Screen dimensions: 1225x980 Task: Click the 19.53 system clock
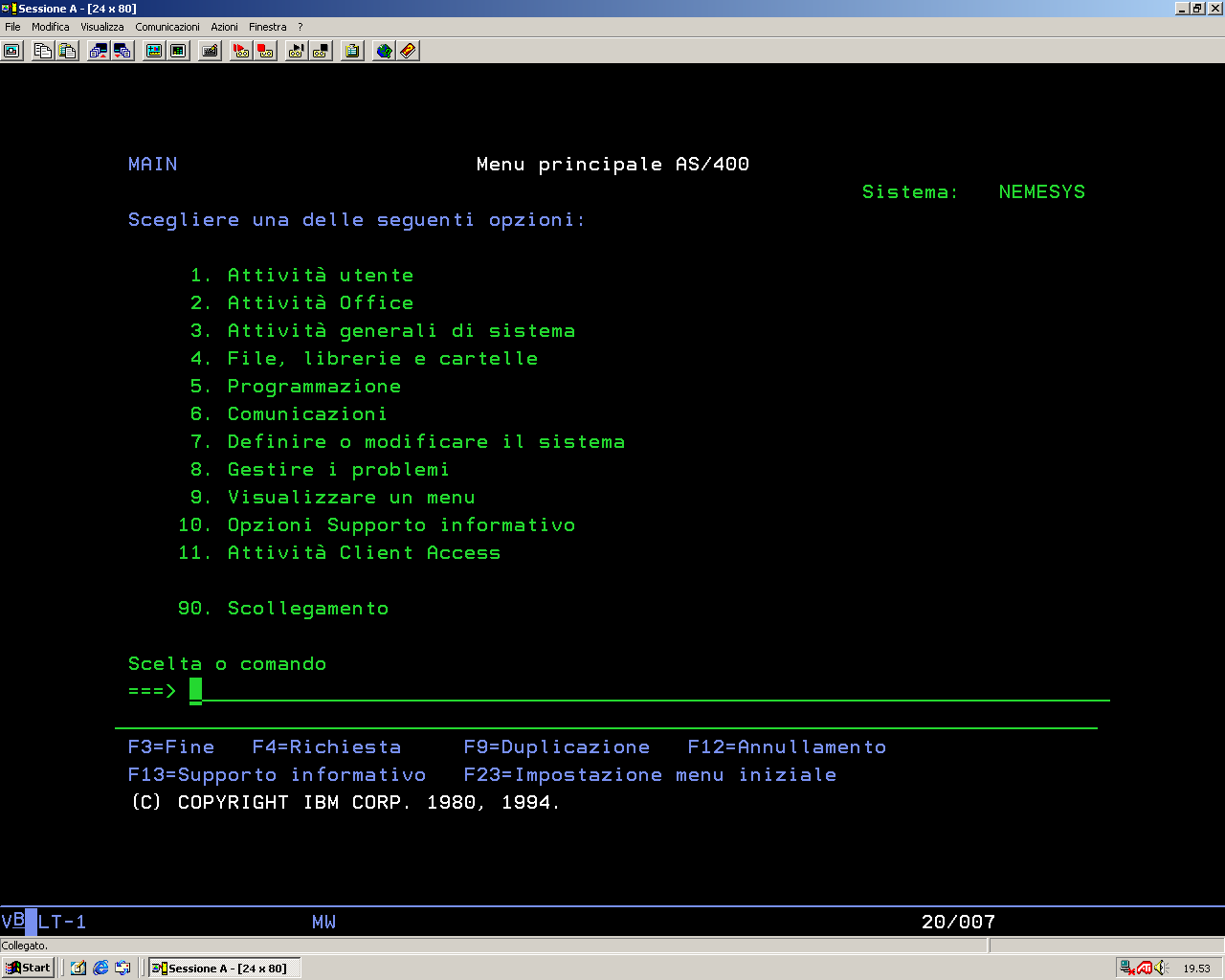pos(1196,969)
